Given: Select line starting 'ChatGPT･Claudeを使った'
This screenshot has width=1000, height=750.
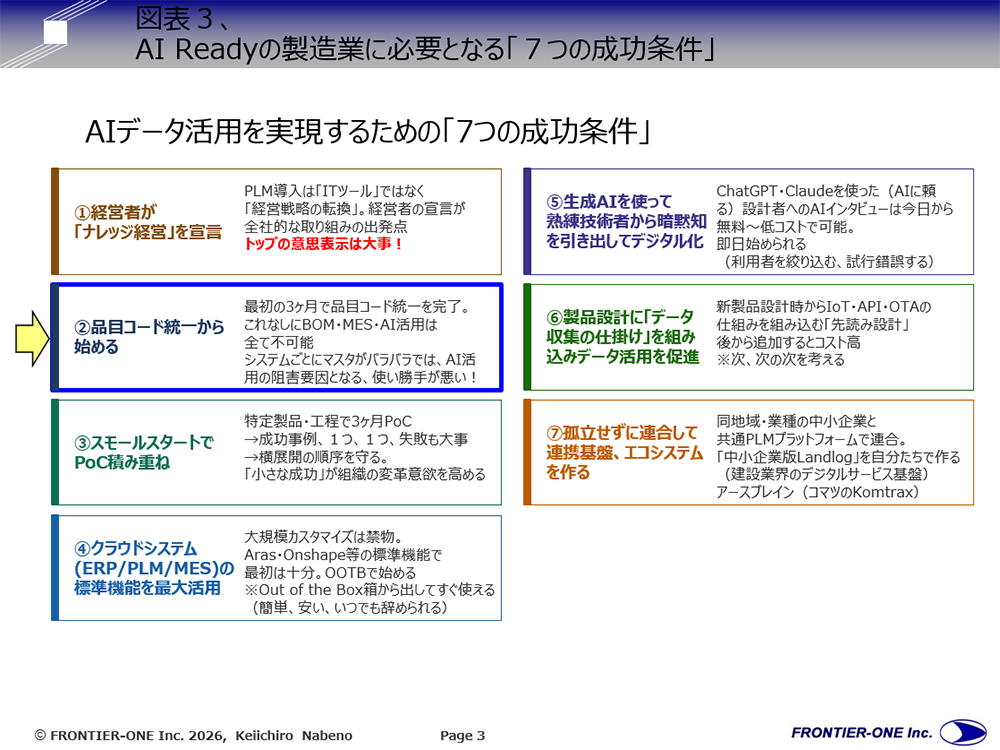Looking at the screenshot, I should tap(826, 191).
